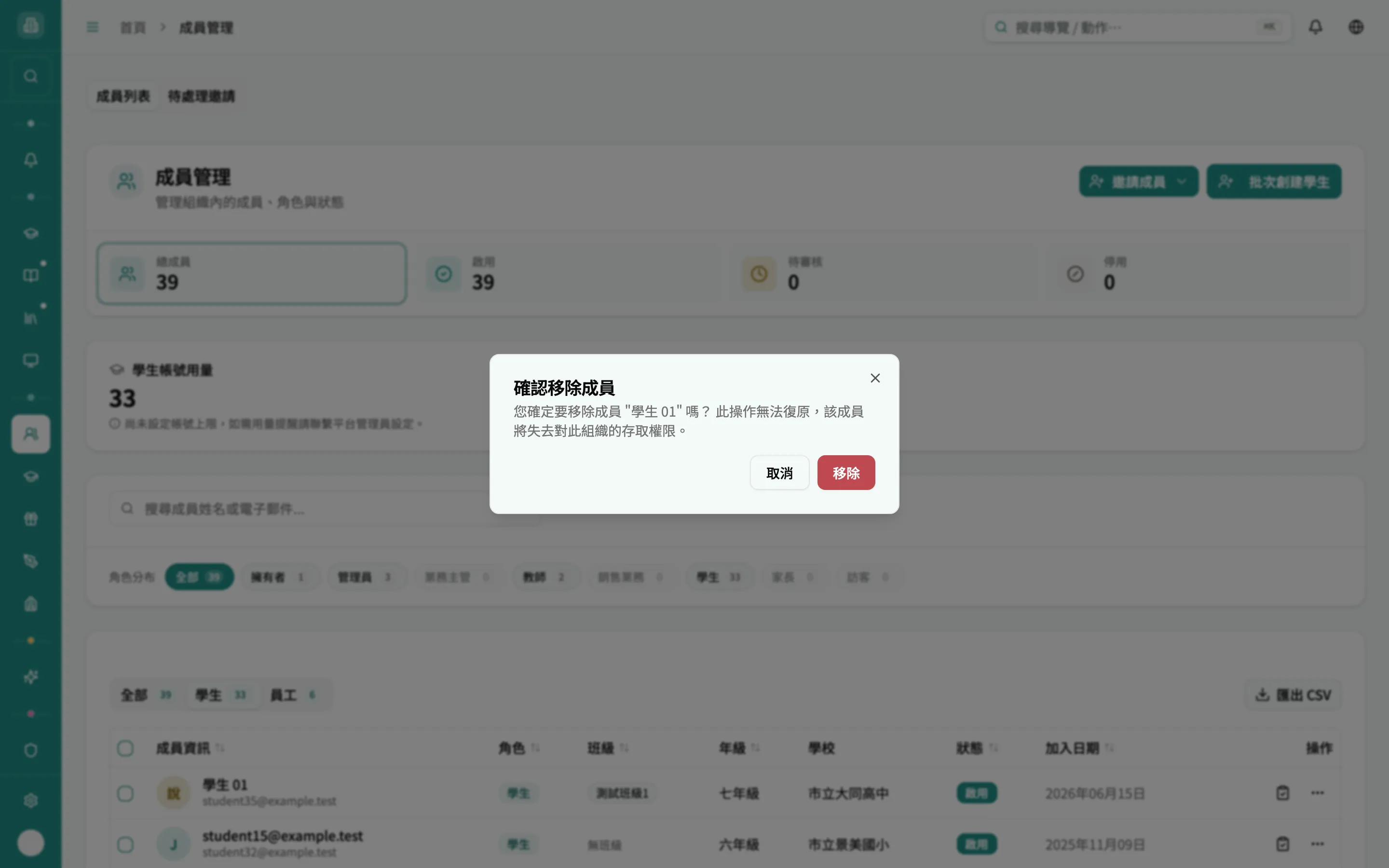Select the highlighted members icon in sidebar
Viewport: 1389px width, 868px height.
point(30,434)
